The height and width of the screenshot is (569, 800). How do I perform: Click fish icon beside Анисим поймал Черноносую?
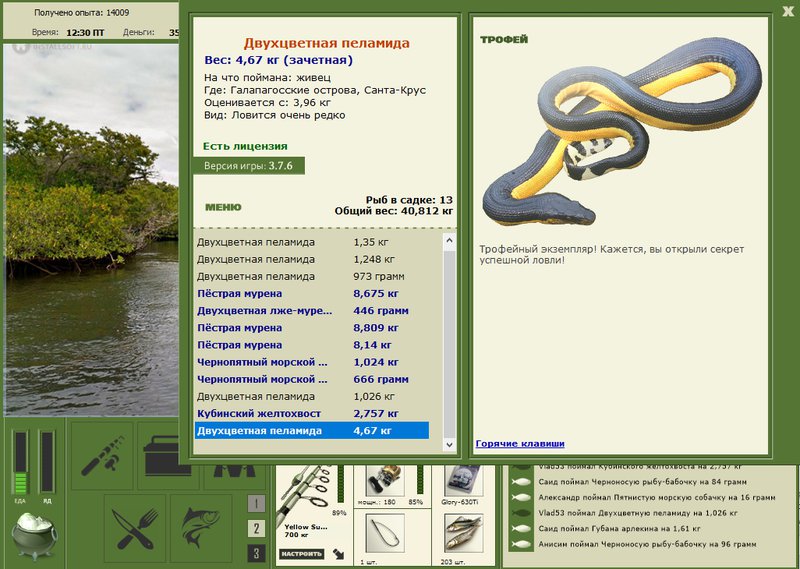point(520,545)
